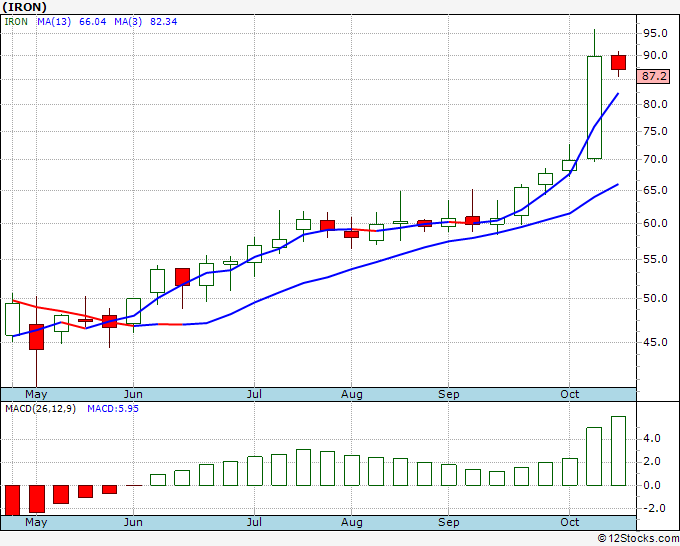This screenshot has height=546, width=680.
Task: Select Aug on the MACD time axis
Action: click(351, 522)
